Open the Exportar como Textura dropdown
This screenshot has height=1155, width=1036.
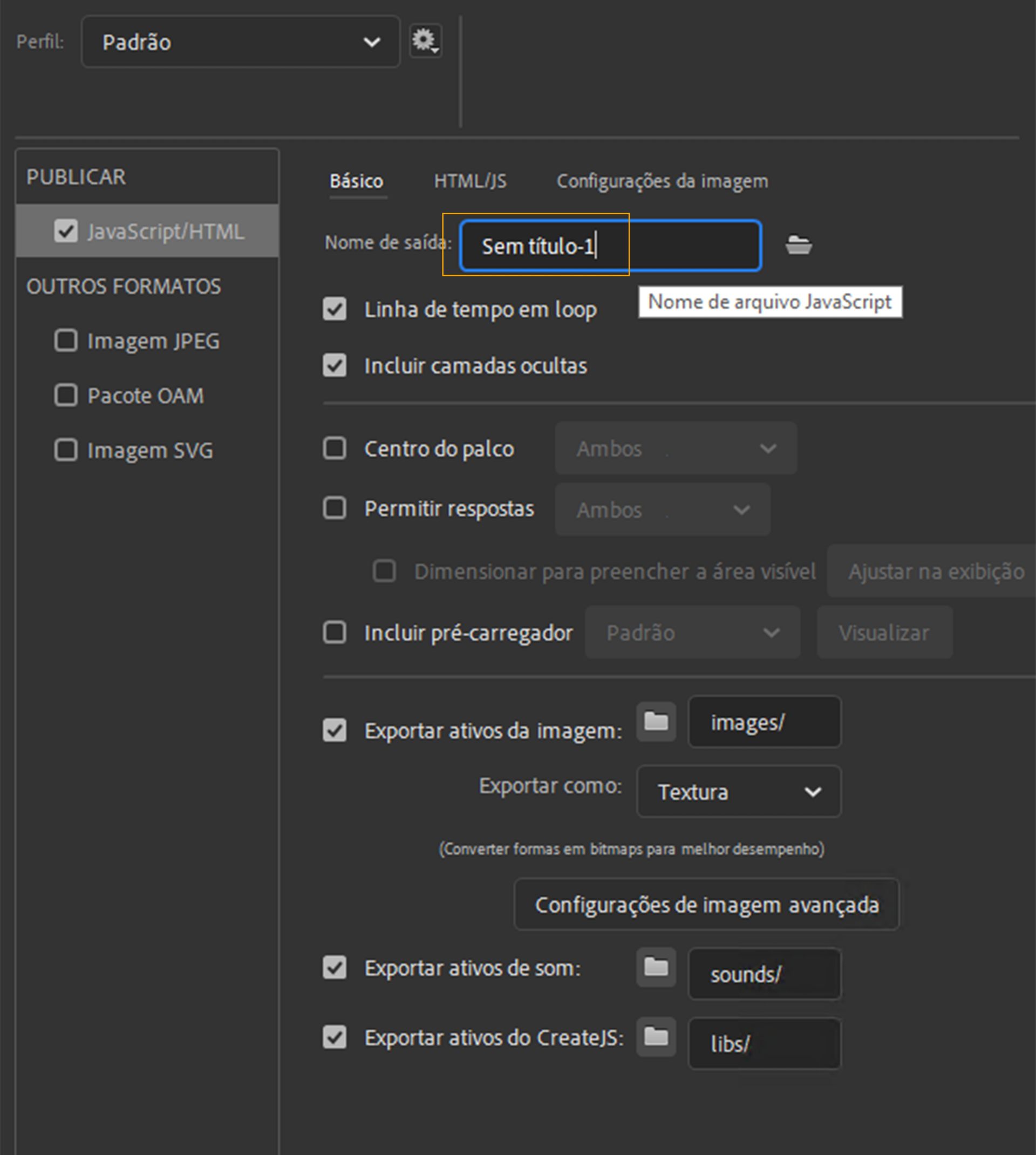pyautogui.click(x=738, y=791)
